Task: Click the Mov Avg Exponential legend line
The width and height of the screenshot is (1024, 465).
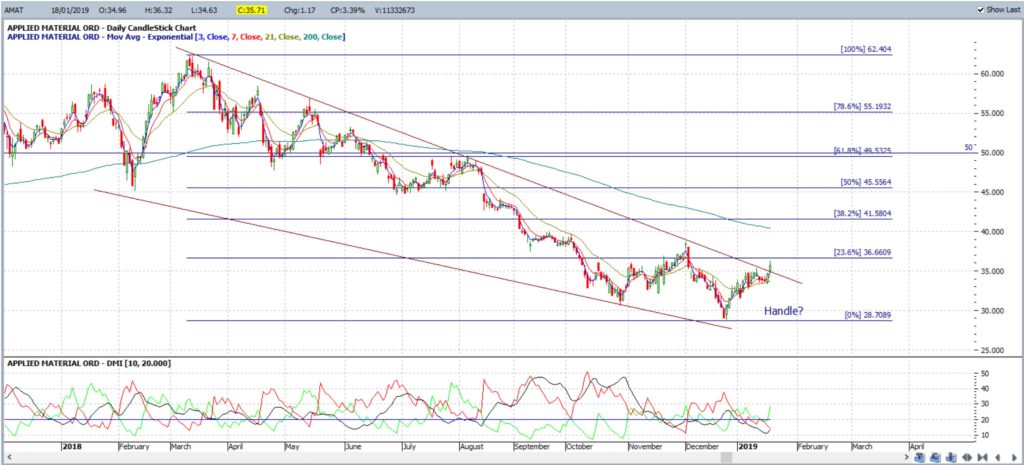Action: coord(176,37)
